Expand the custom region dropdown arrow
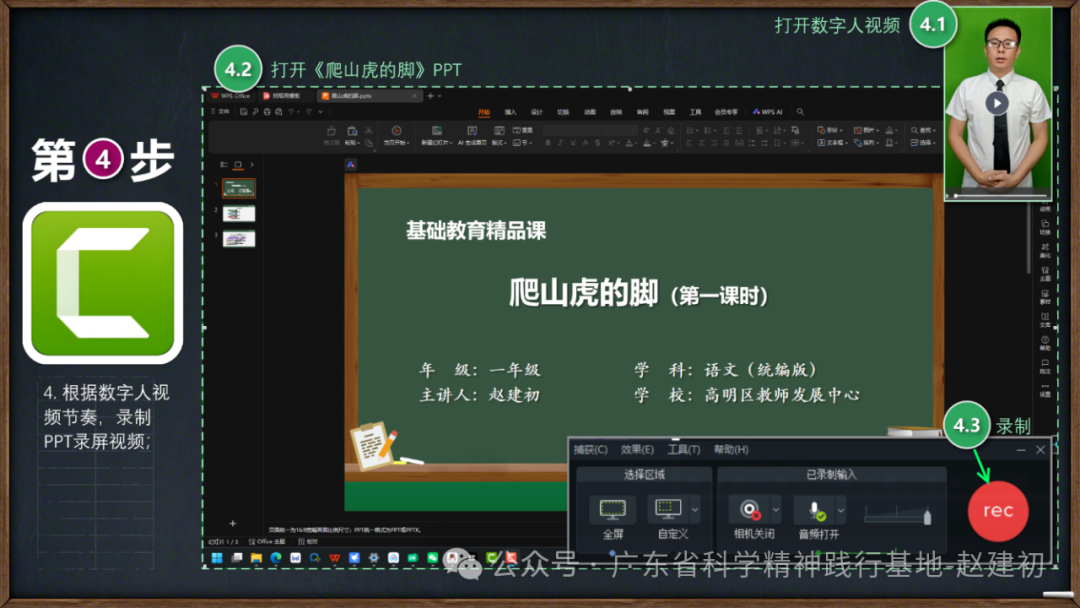 [695, 510]
